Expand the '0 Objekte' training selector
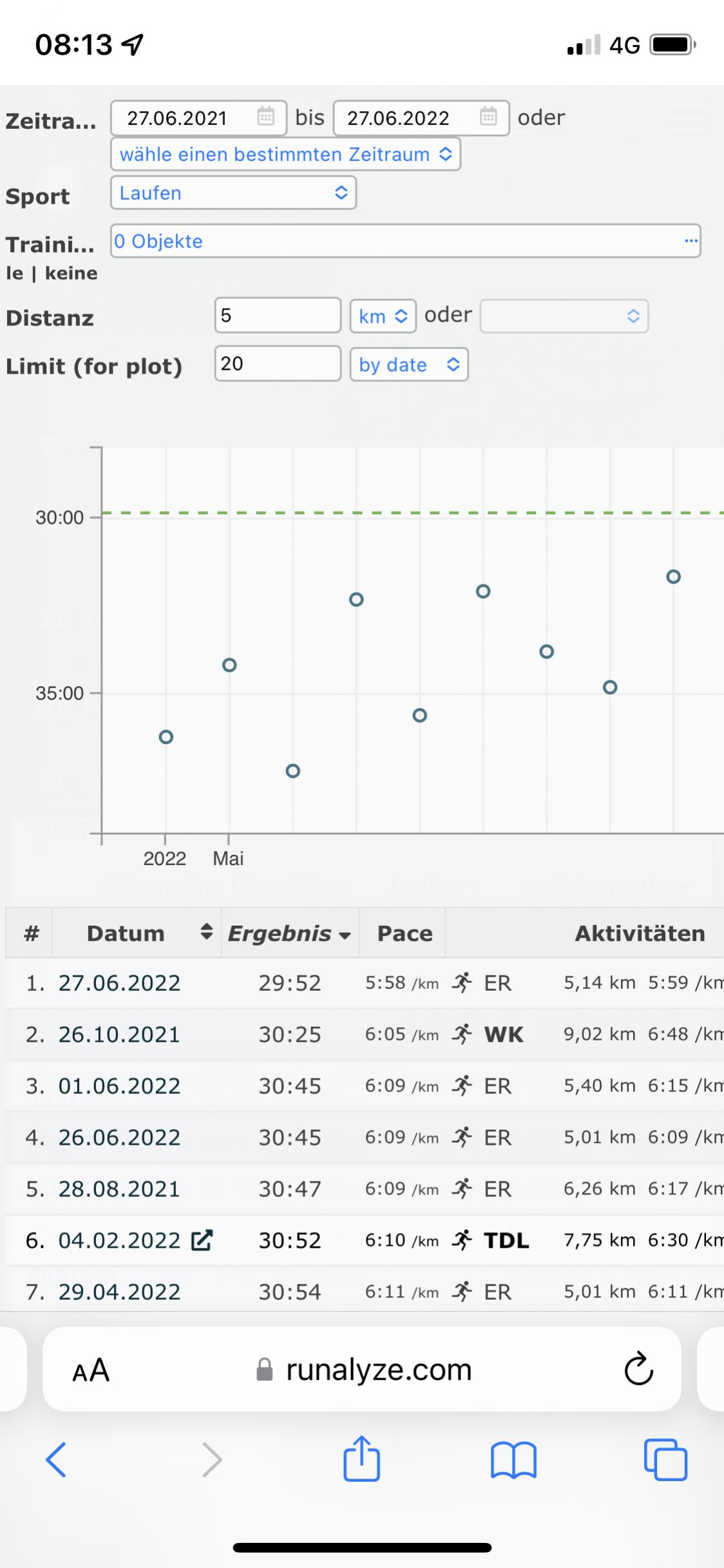 coord(405,242)
